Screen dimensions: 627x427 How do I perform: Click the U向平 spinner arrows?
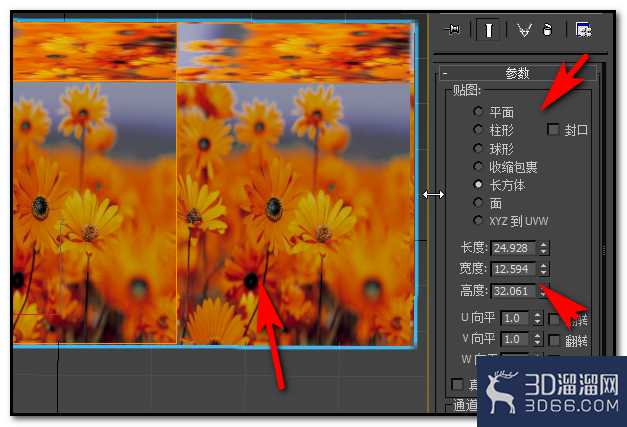click(538, 318)
